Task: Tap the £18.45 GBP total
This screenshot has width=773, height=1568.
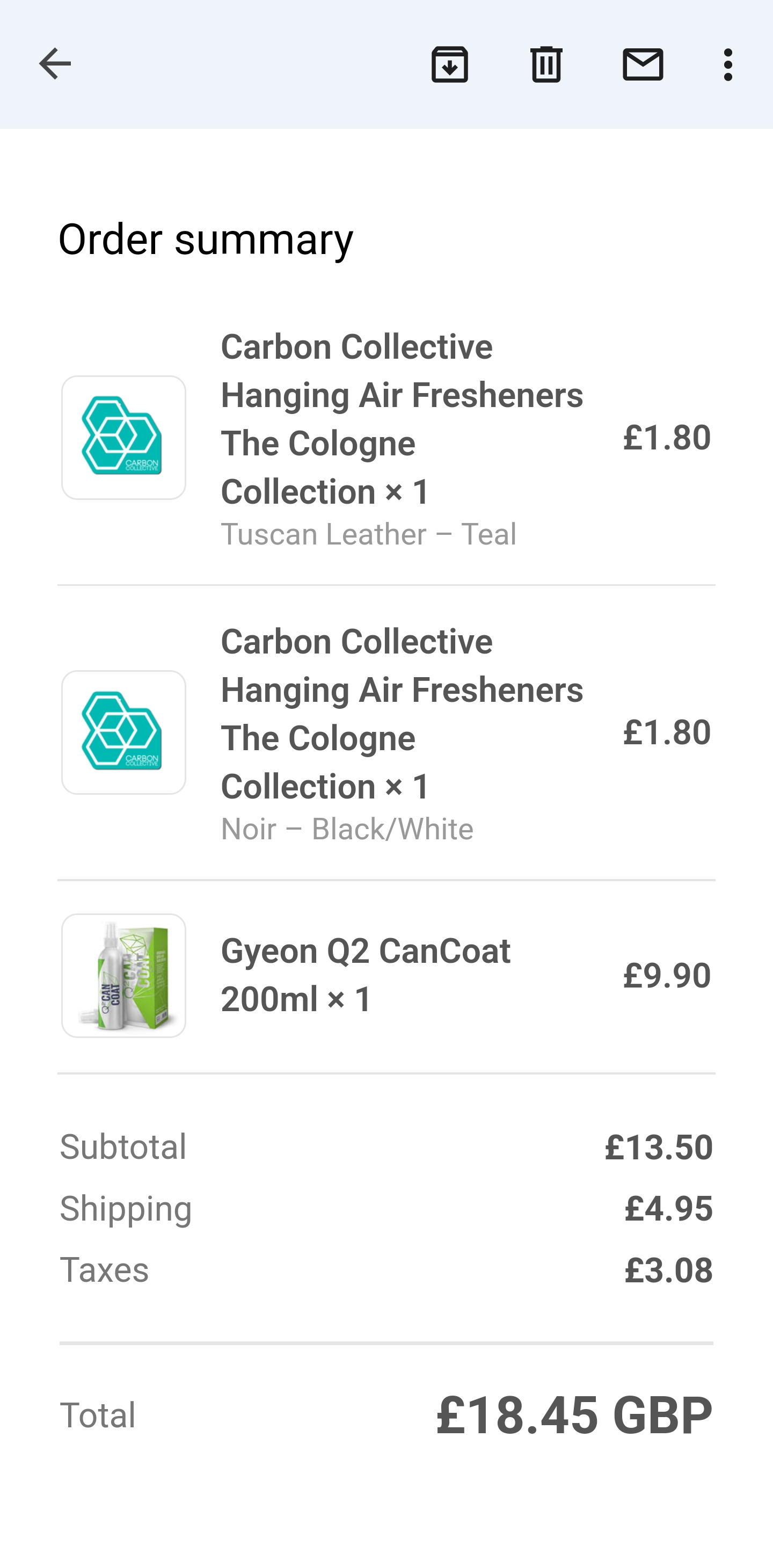Action: click(574, 1414)
